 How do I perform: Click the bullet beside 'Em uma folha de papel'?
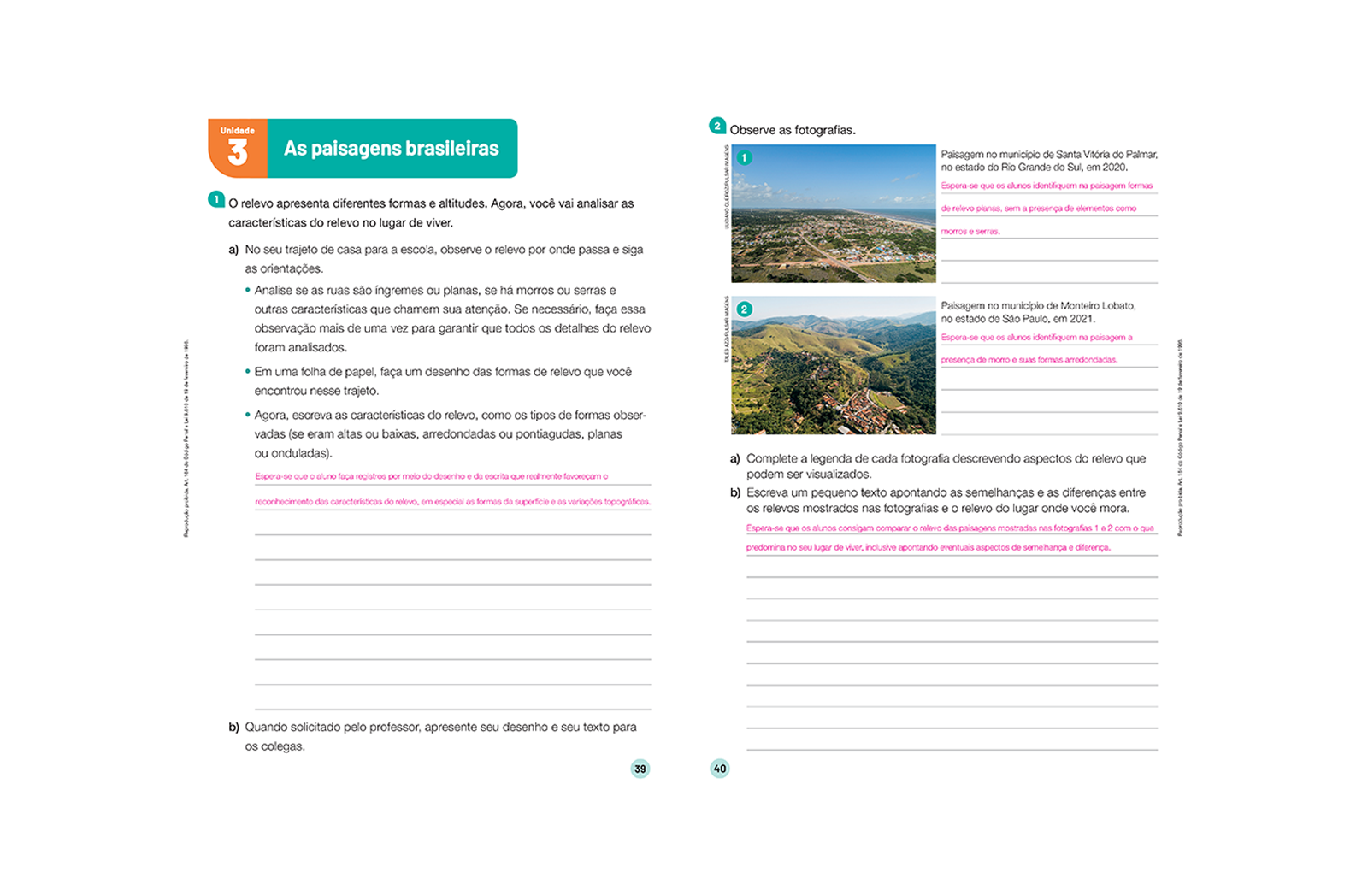pyautogui.click(x=249, y=372)
